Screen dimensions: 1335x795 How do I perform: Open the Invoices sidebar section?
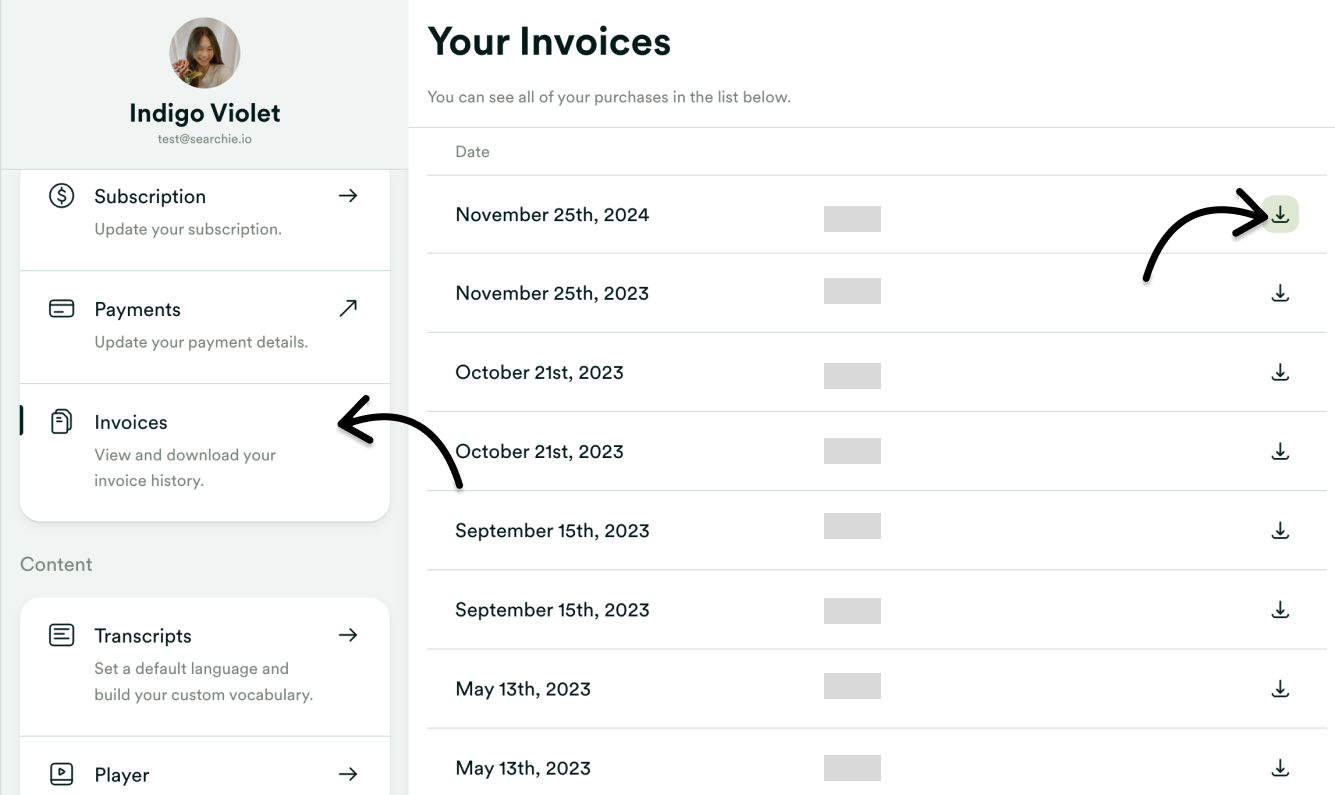(x=130, y=421)
